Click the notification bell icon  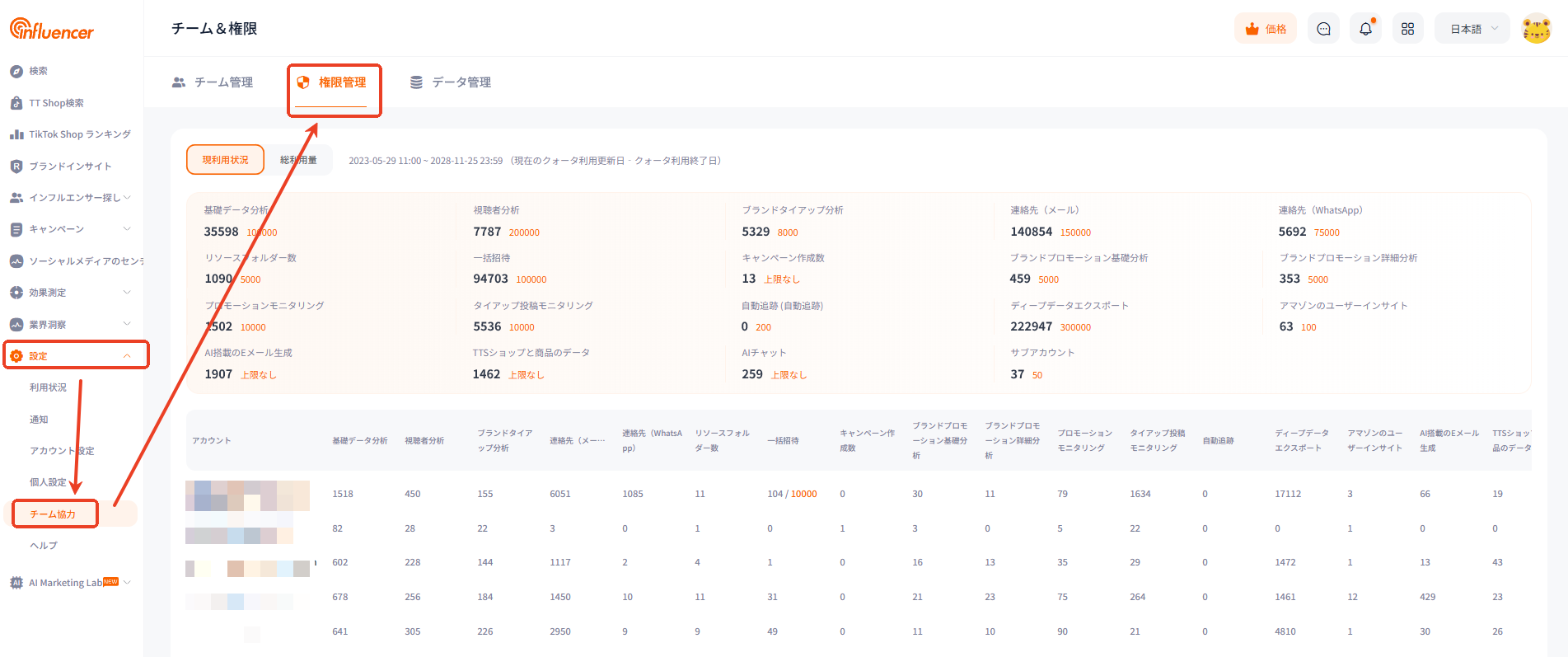[x=1365, y=29]
